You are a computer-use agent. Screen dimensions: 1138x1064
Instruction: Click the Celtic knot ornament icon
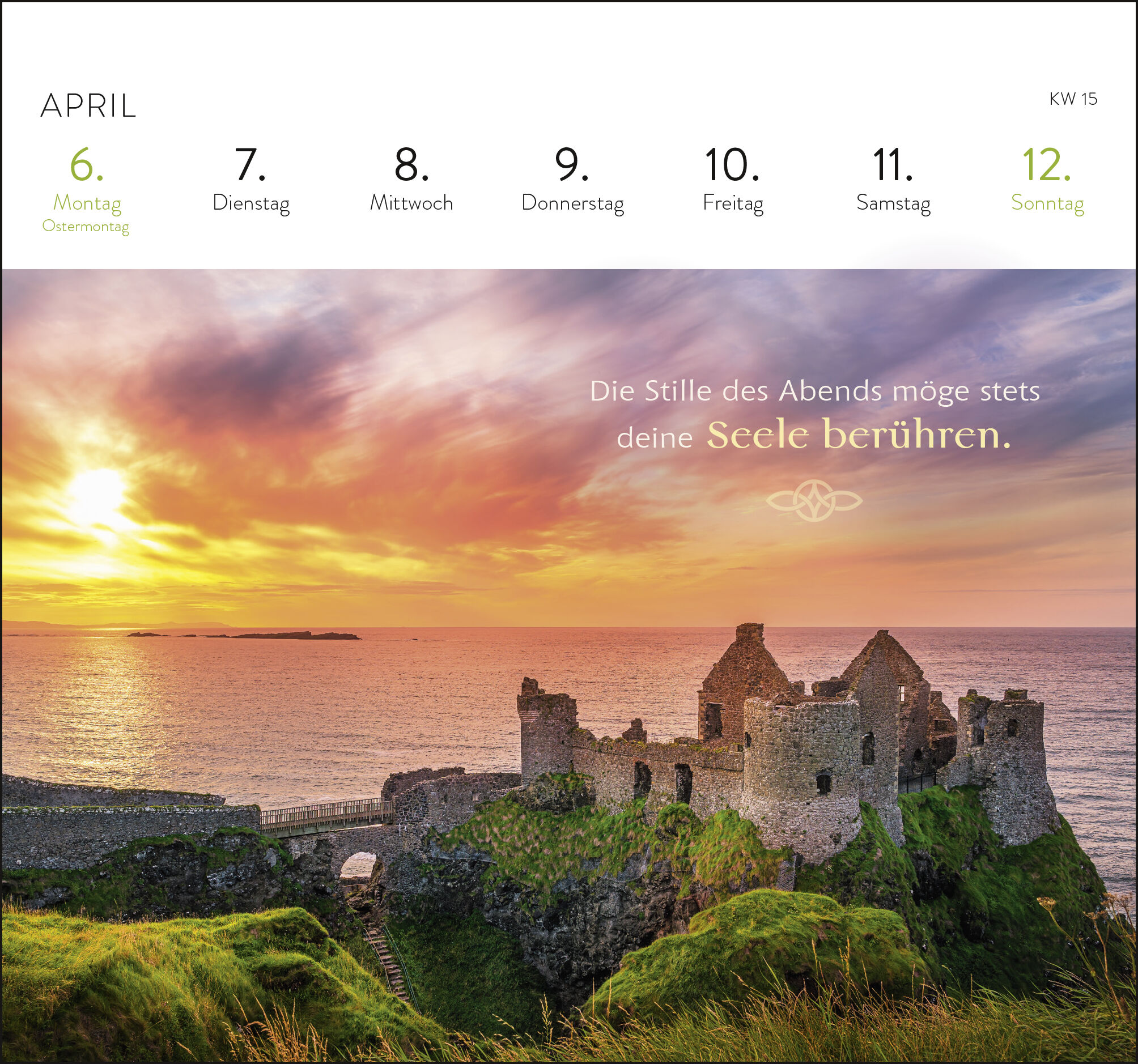point(814,501)
